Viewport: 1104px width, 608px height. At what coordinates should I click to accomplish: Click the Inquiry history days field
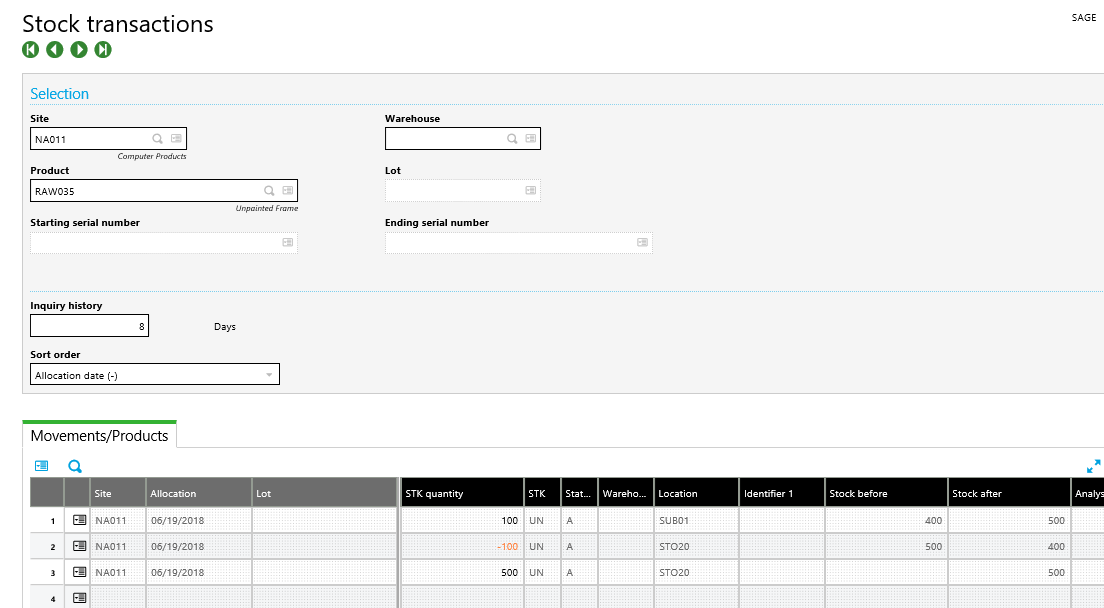(x=89, y=326)
